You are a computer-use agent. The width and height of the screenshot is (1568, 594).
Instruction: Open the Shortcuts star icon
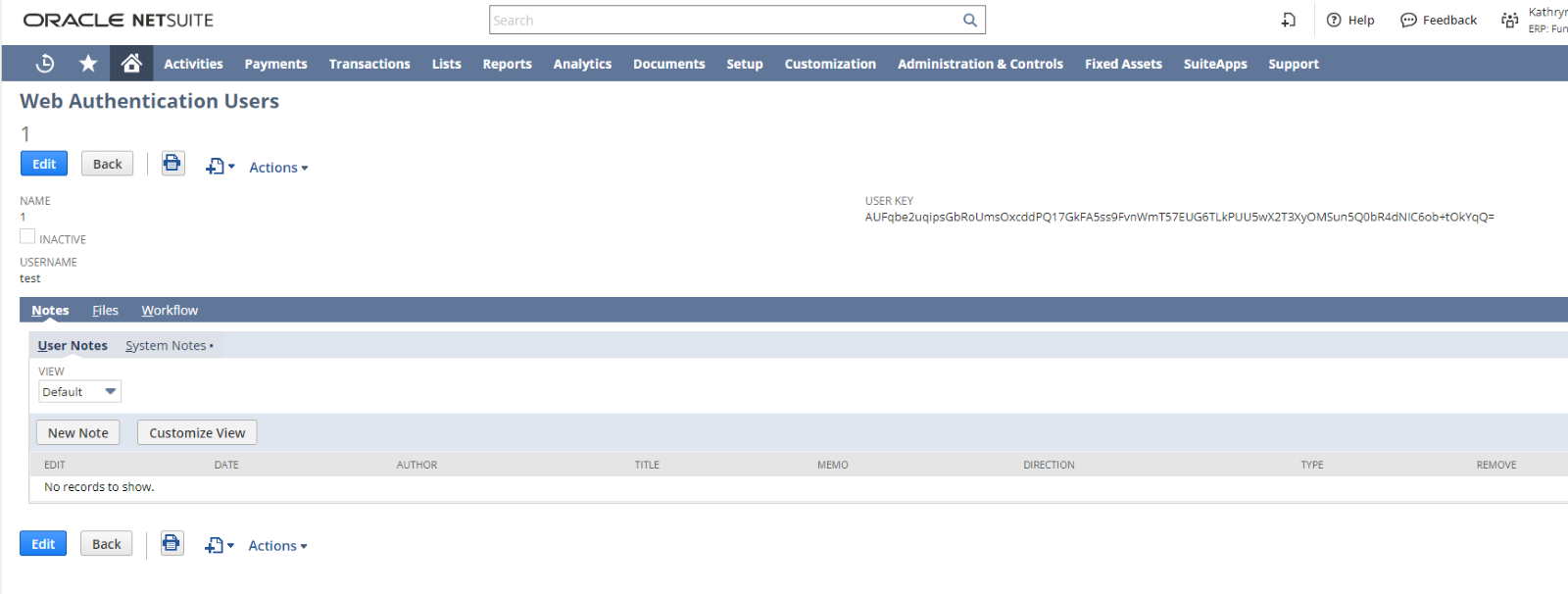click(88, 64)
